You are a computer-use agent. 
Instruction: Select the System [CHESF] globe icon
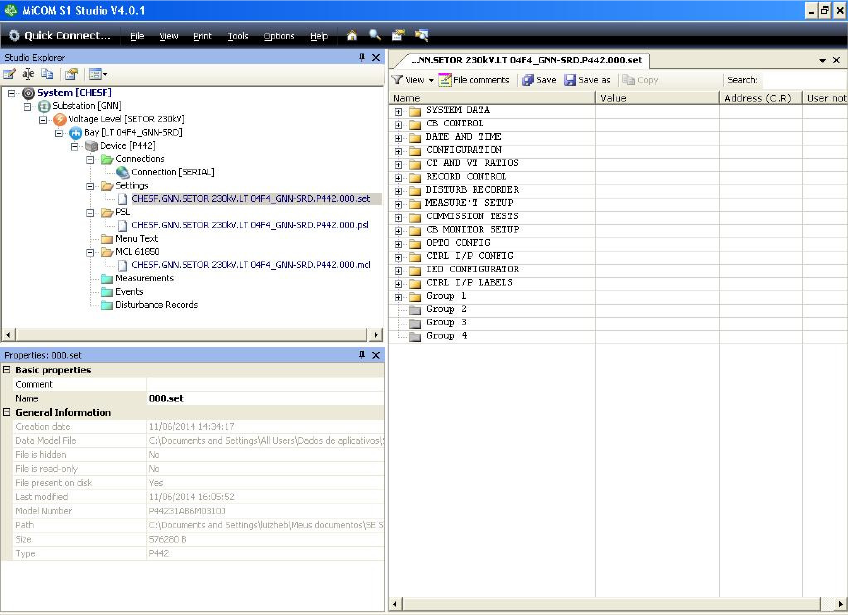[28, 93]
